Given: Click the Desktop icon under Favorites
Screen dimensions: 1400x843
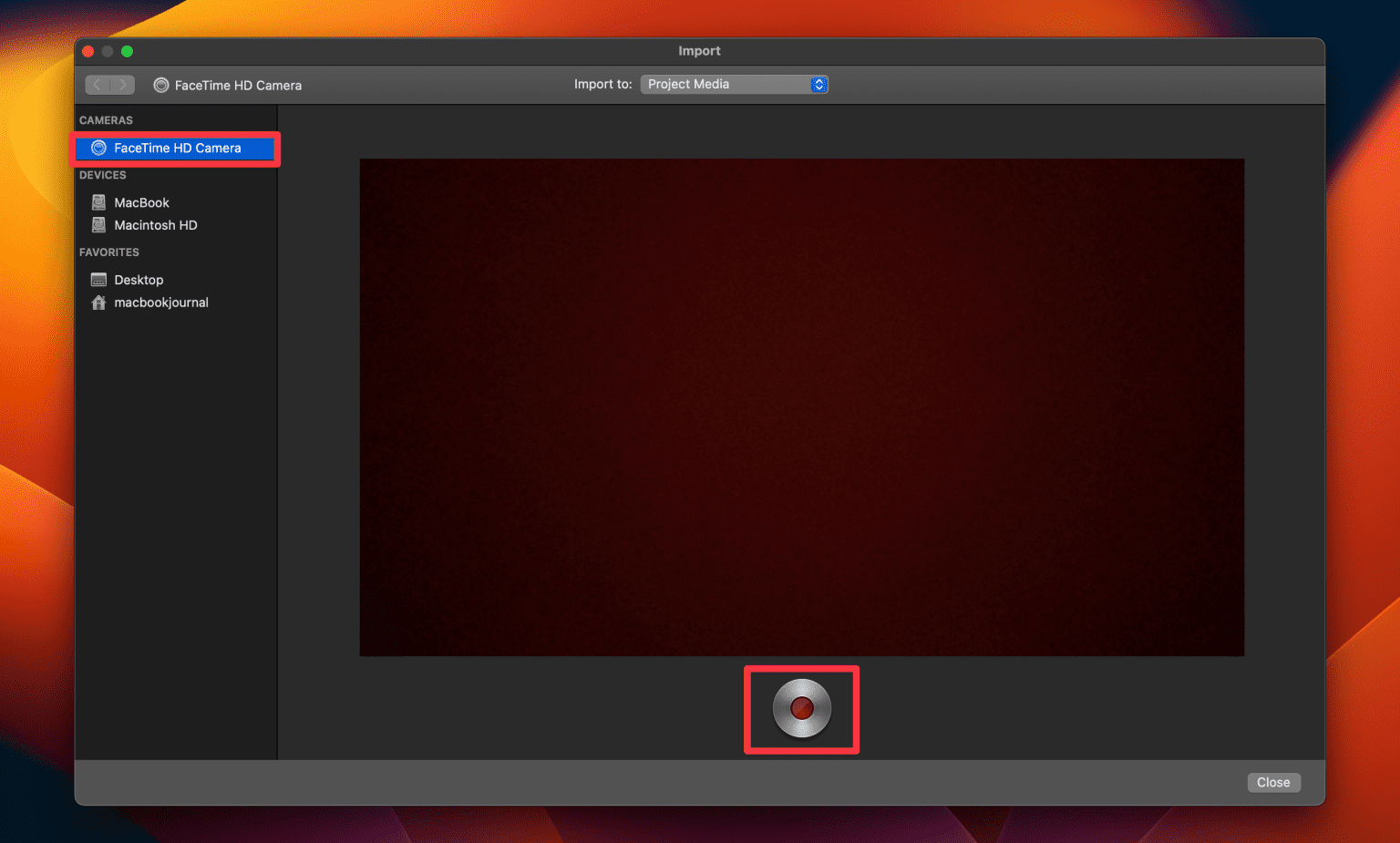Looking at the screenshot, I should point(98,279).
